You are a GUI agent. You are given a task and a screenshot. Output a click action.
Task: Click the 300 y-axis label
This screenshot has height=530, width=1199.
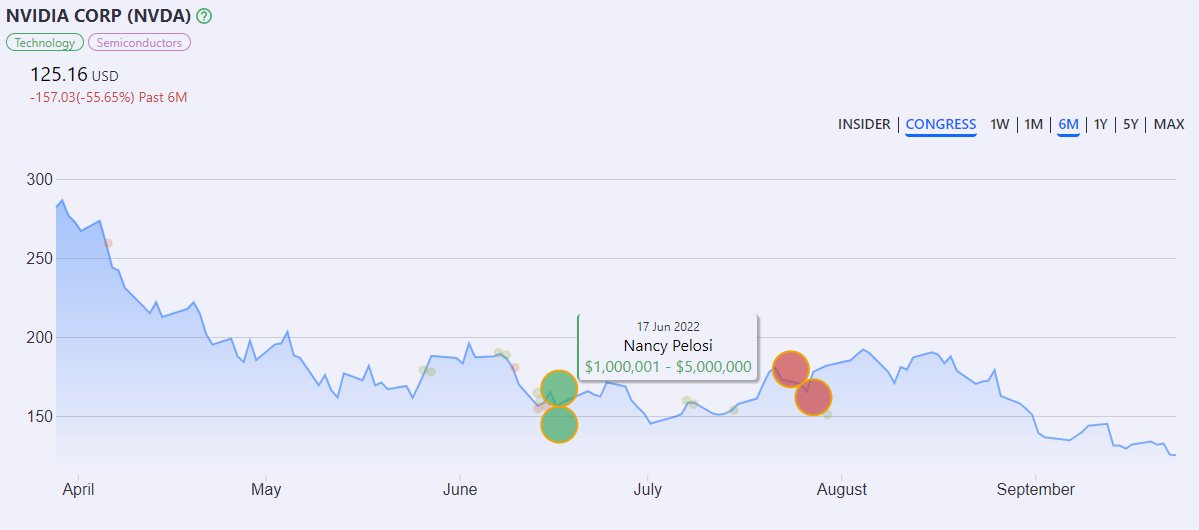[39, 180]
